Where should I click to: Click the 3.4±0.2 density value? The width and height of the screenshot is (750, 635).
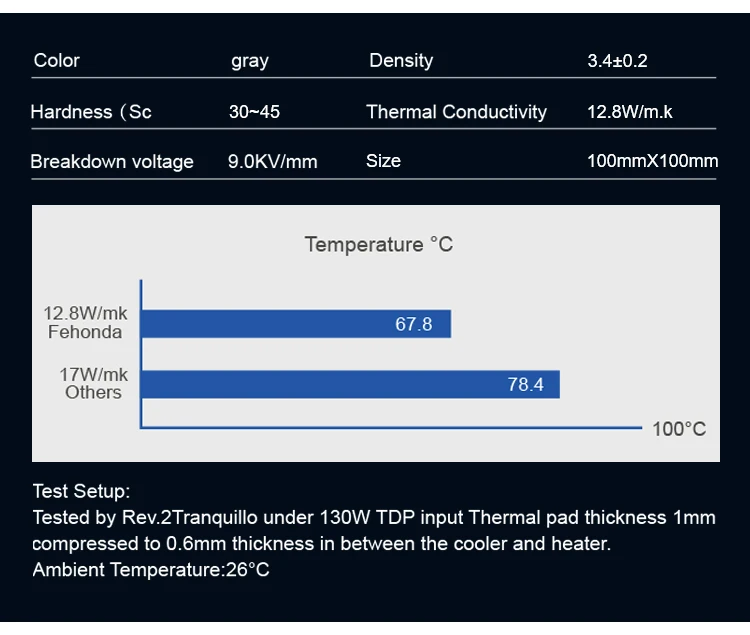pyautogui.click(x=617, y=61)
